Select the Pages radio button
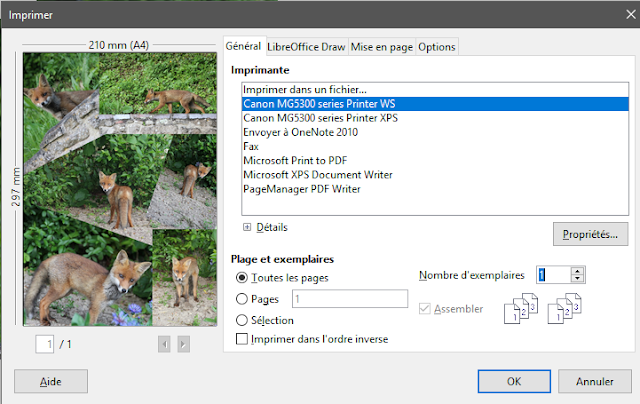Viewport: 640px width, 404px height. [242, 299]
